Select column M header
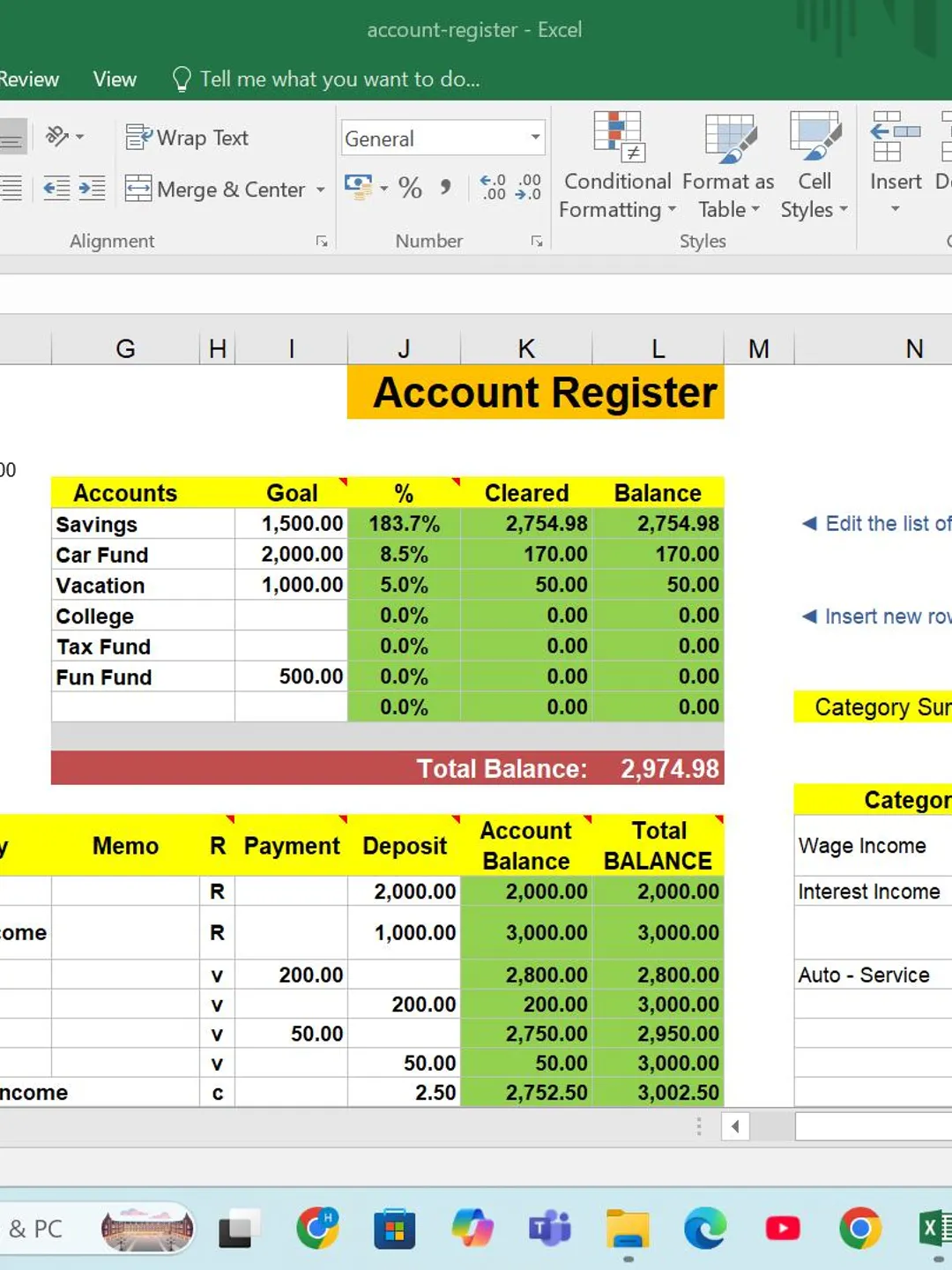Image resolution: width=952 pixels, height=1270 pixels. [x=759, y=349]
